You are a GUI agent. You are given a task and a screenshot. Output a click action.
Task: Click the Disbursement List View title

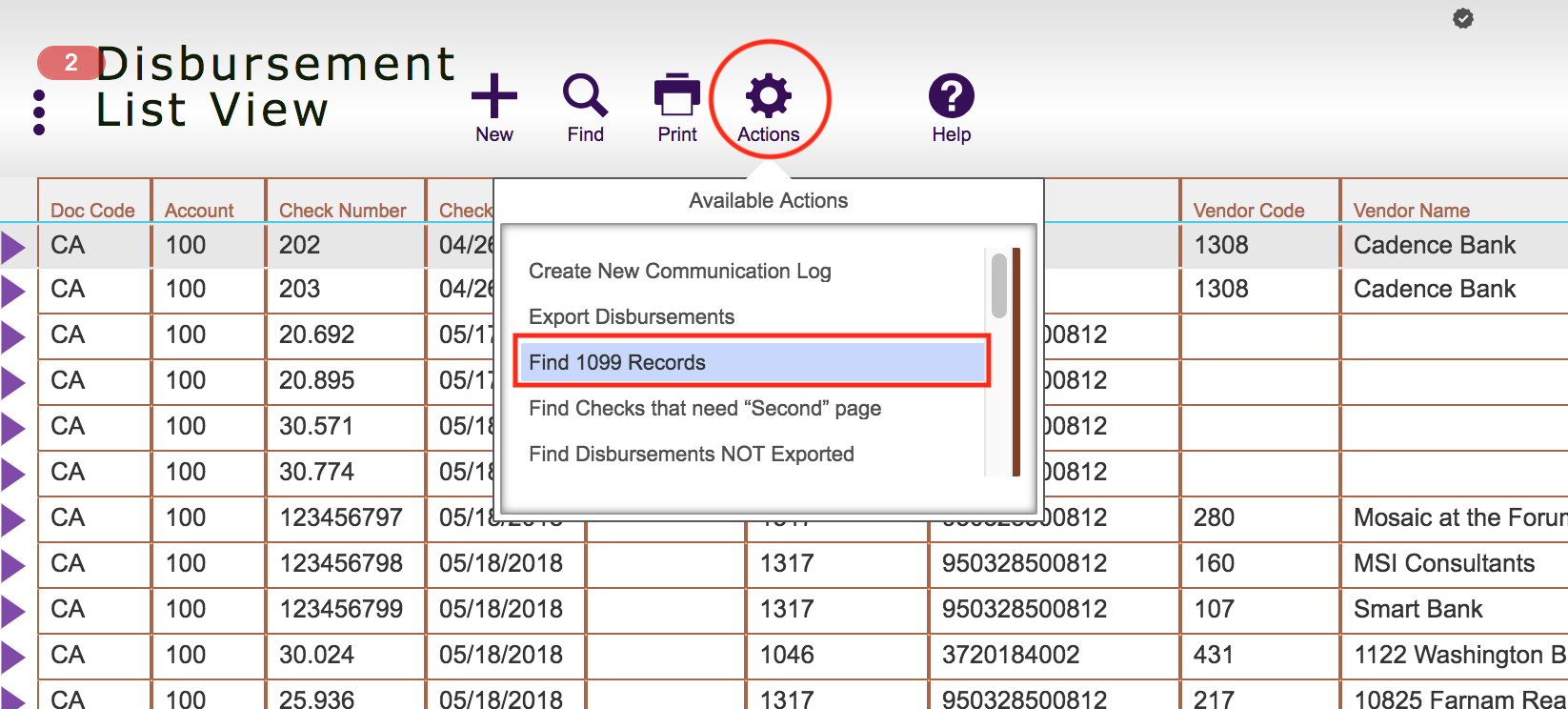275,87
